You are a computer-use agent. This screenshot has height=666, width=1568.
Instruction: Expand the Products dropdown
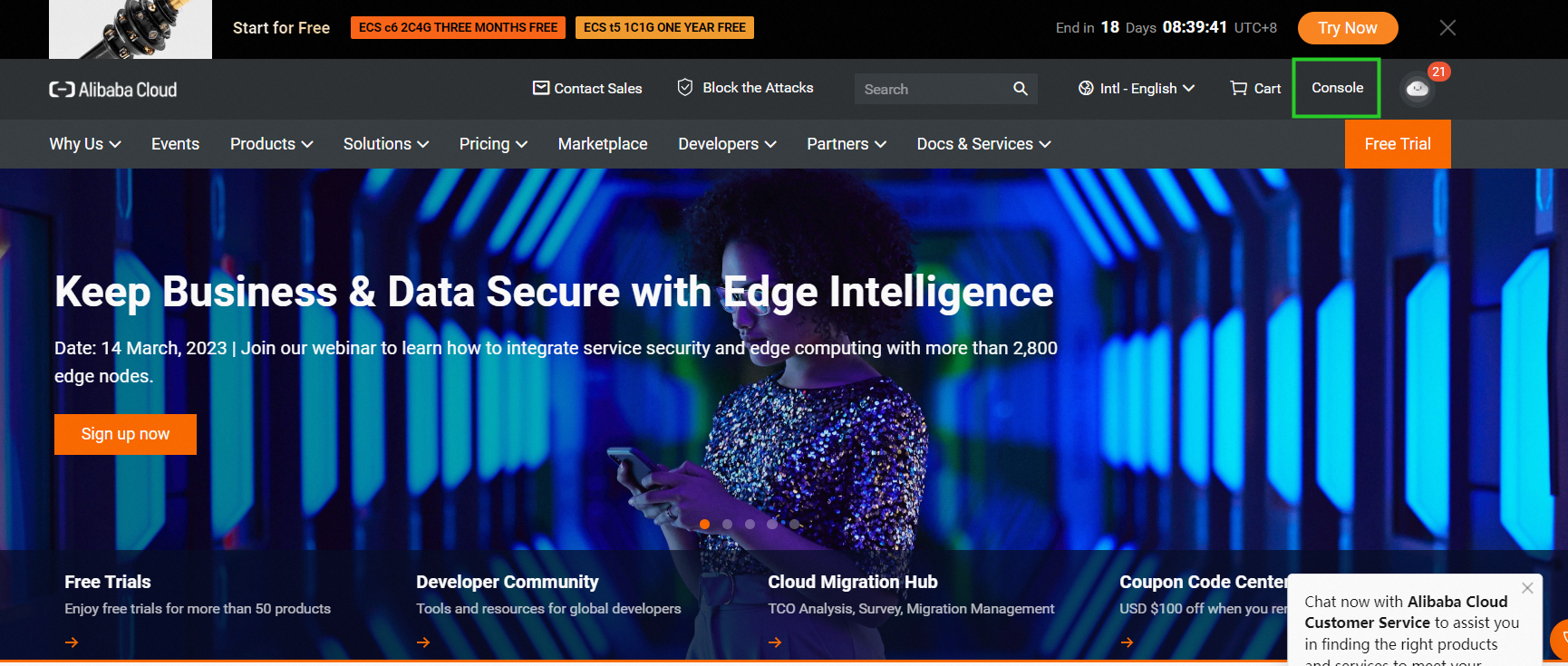272,144
